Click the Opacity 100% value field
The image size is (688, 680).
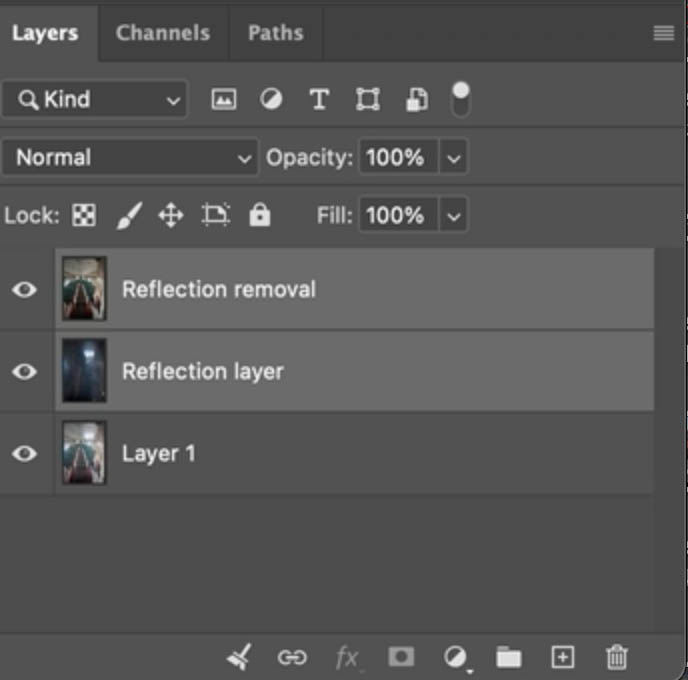(x=398, y=157)
